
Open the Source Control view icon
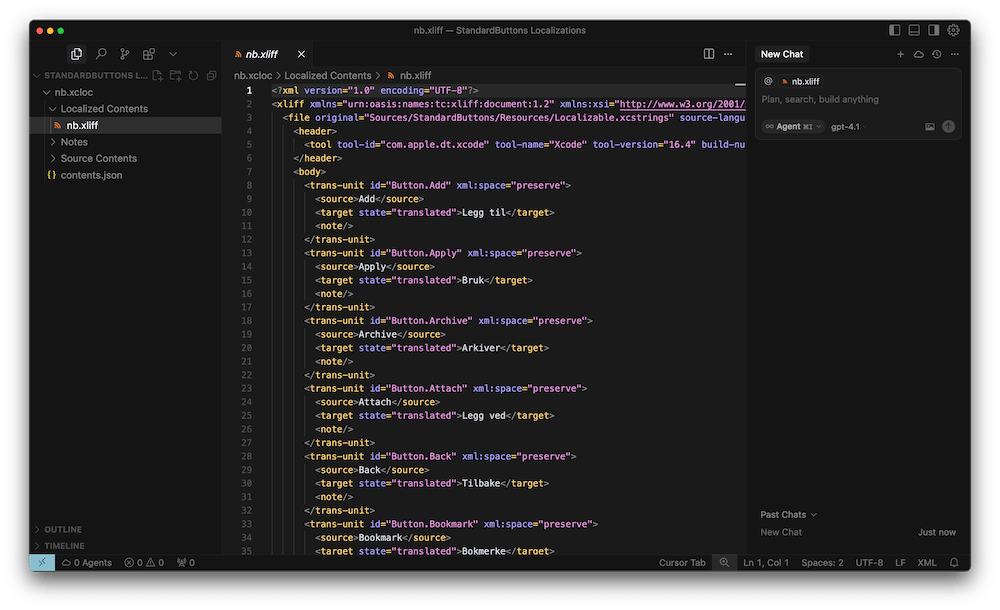click(x=125, y=54)
